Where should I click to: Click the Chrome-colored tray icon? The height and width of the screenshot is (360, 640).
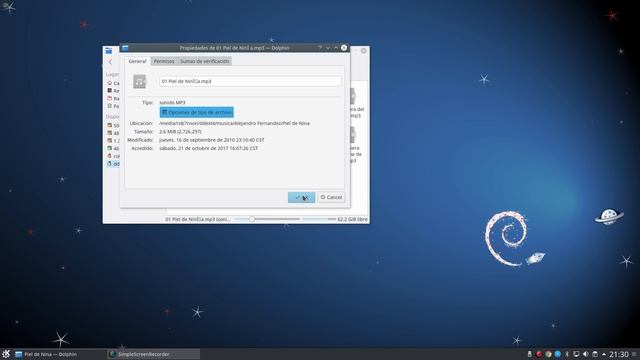pos(548,354)
